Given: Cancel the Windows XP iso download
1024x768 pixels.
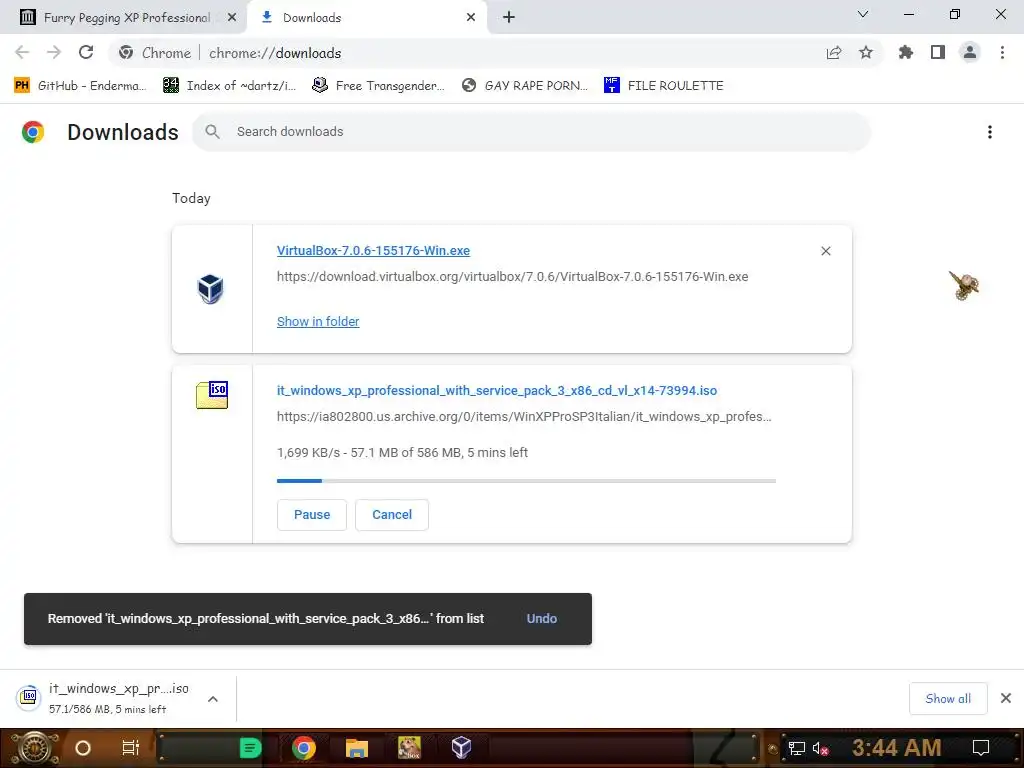Looking at the screenshot, I should pos(392,515).
